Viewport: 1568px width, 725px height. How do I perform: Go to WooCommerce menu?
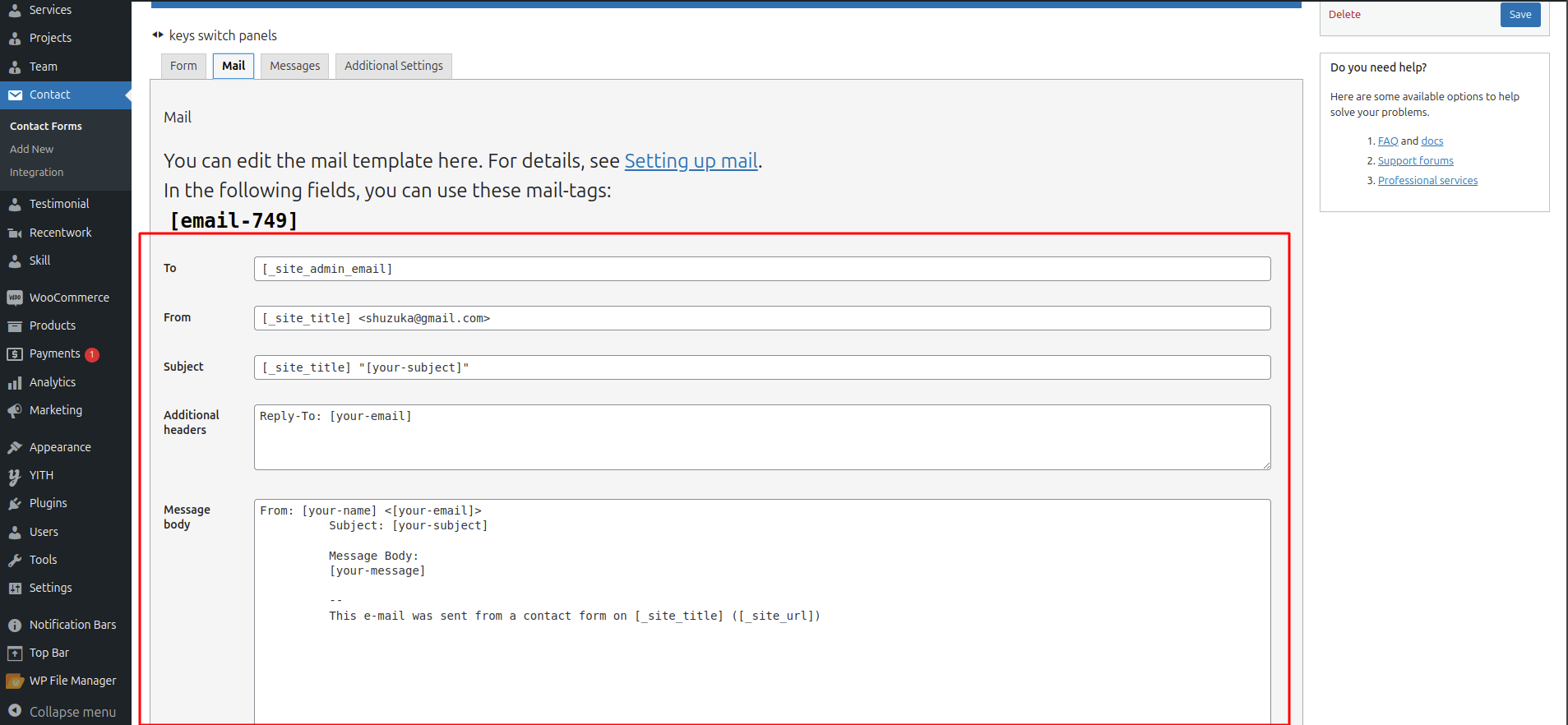click(69, 298)
